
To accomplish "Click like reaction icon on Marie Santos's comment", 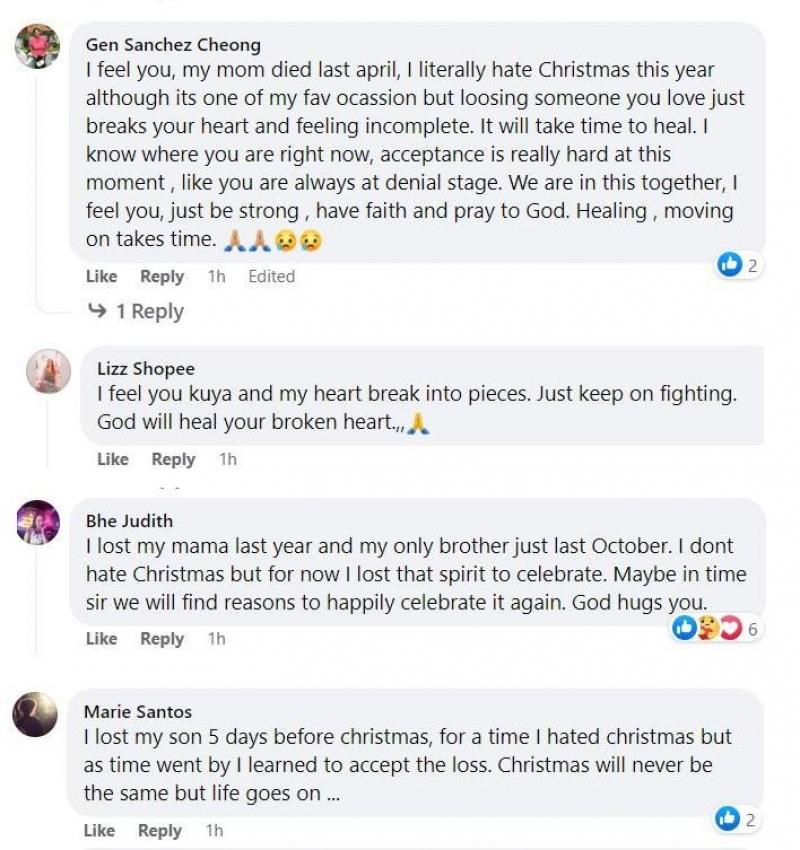I will [729, 819].
